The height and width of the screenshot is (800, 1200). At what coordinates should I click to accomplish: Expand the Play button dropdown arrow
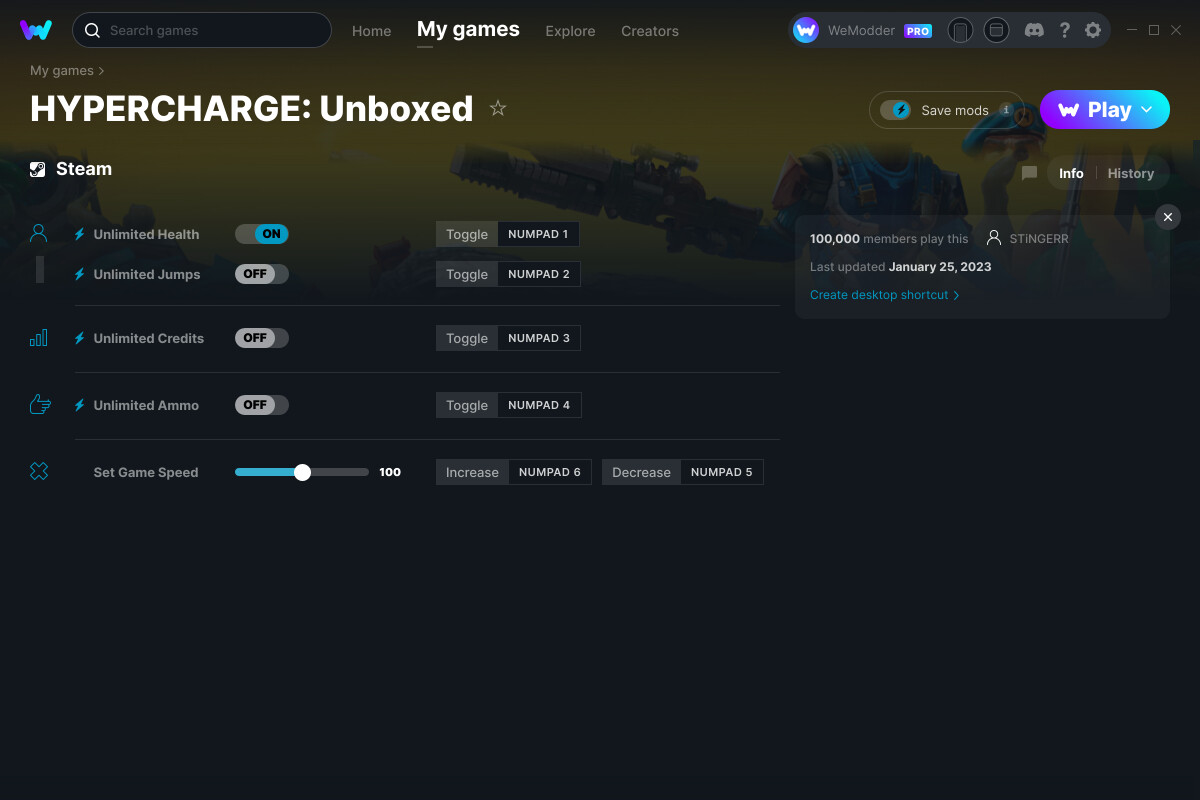point(1147,110)
